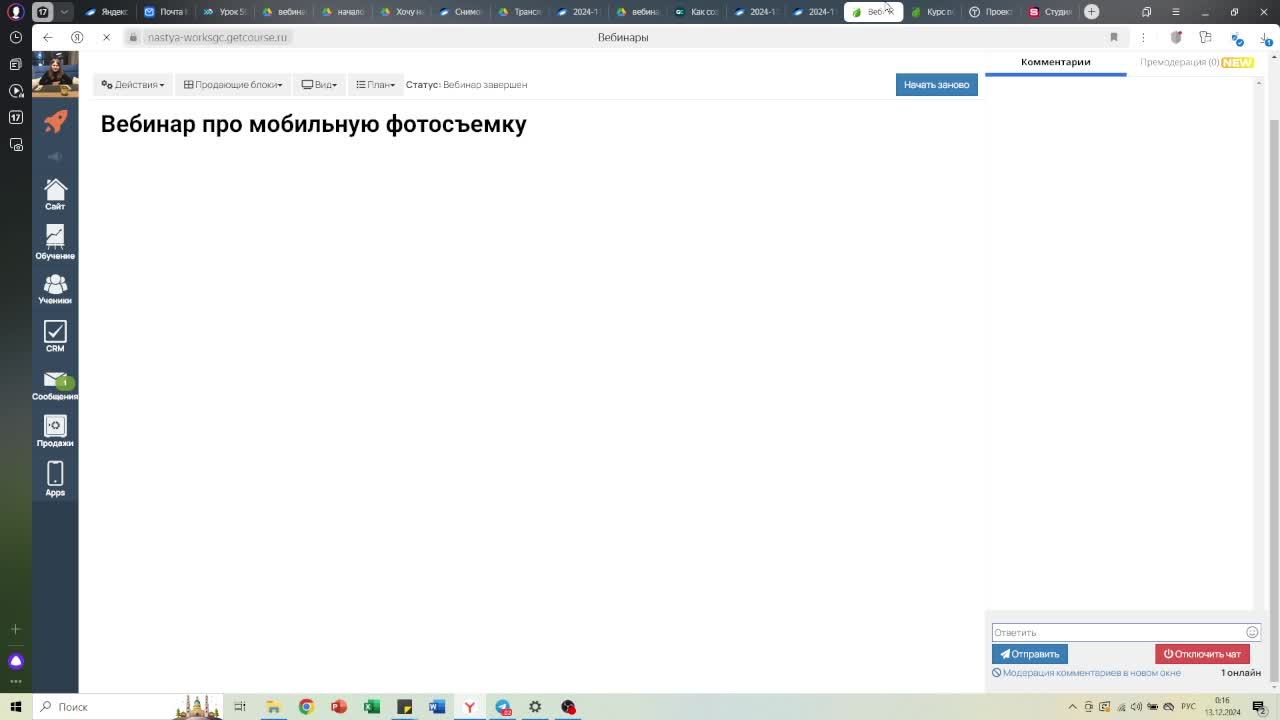The width and height of the screenshot is (1280, 720).
Task: Click the РУС language indicator in tray
Action: tap(1189, 707)
